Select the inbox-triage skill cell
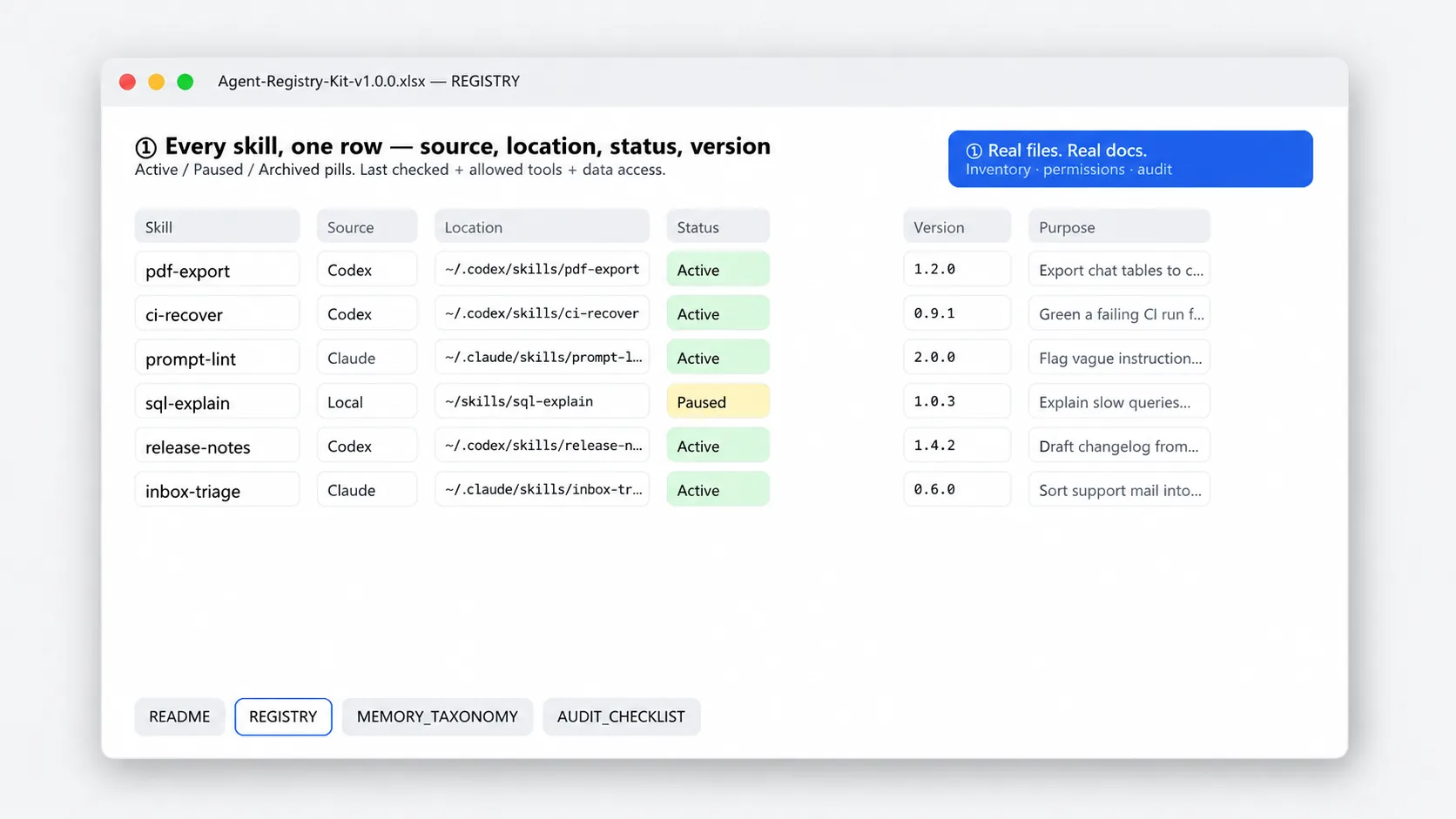This screenshot has height=819, width=1456. click(x=217, y=489)
